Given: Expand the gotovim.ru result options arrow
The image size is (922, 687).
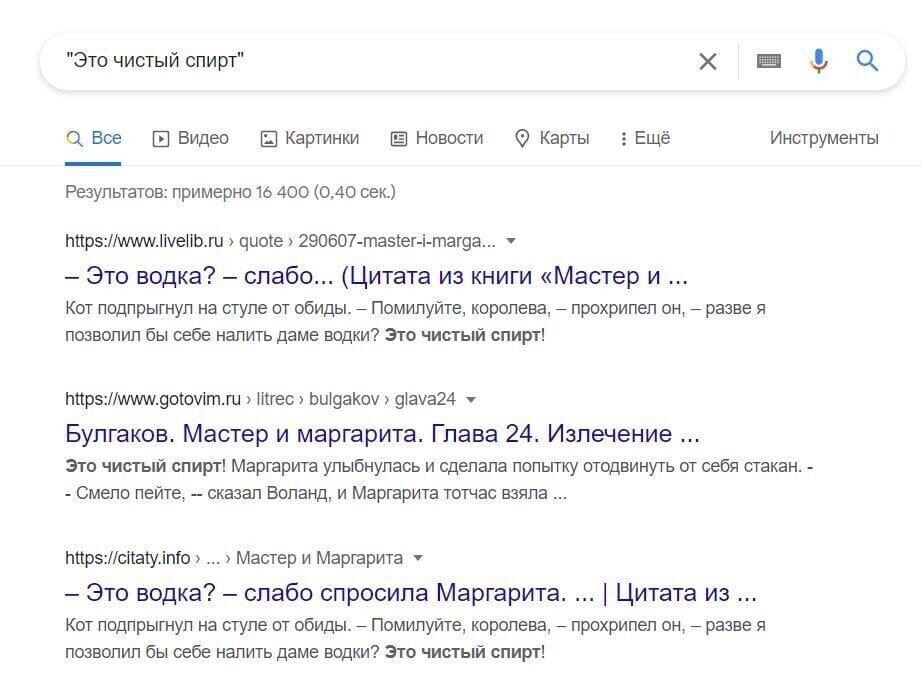Looking at the screenshot, I should [471, 399].
